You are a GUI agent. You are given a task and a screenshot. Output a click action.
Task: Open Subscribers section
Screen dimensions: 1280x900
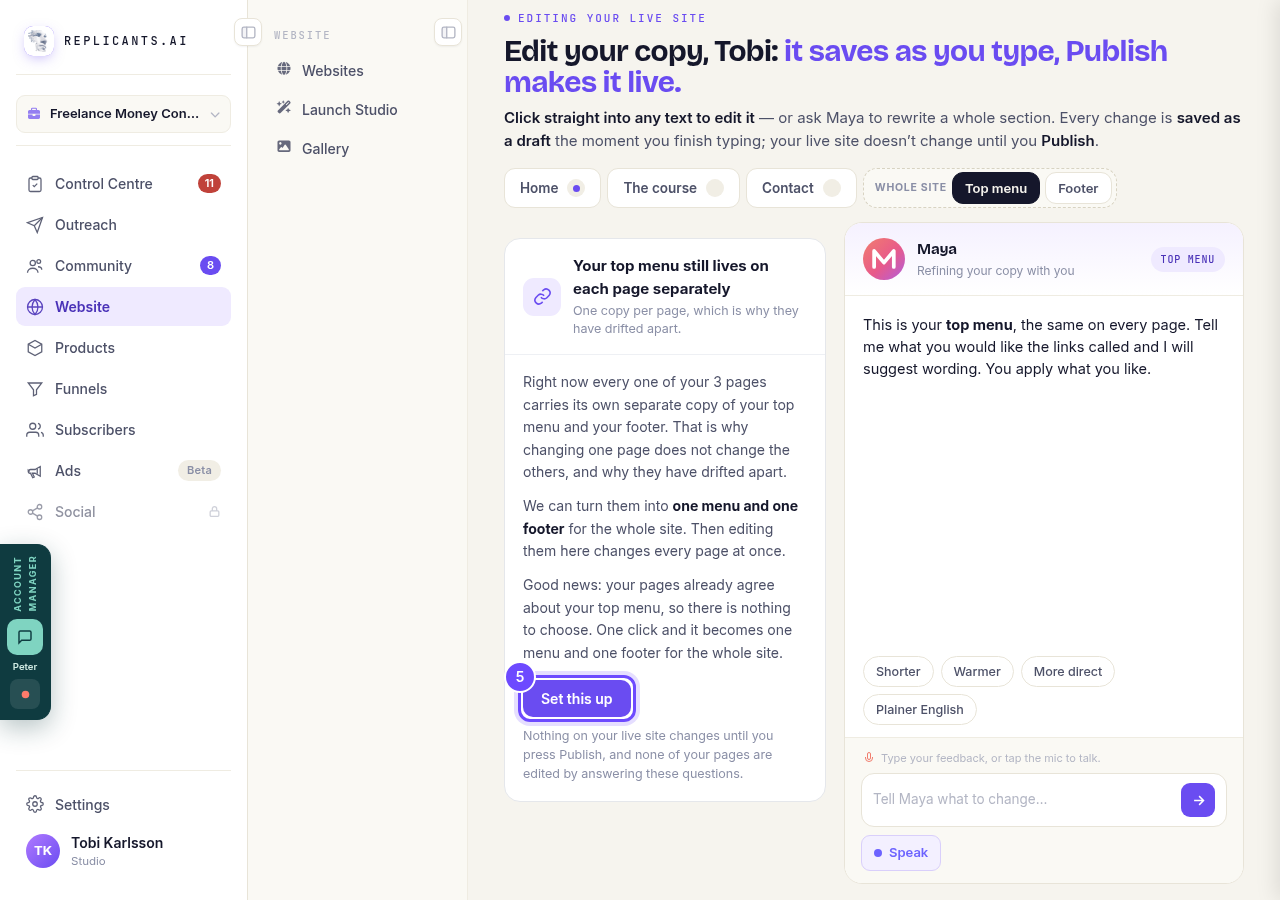(x=123, y=429)
